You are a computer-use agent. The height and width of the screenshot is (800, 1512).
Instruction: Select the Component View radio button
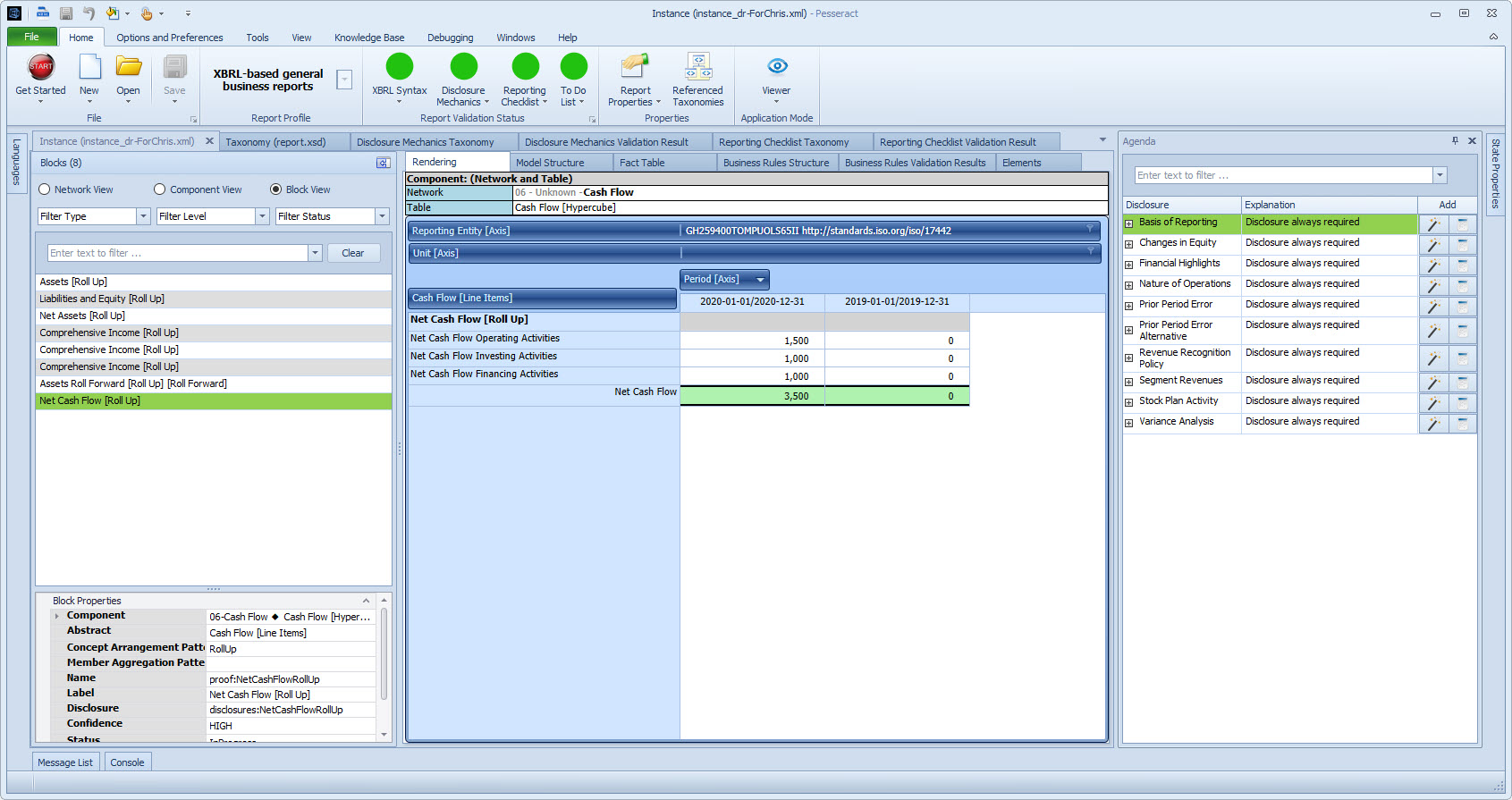(160, 189)
